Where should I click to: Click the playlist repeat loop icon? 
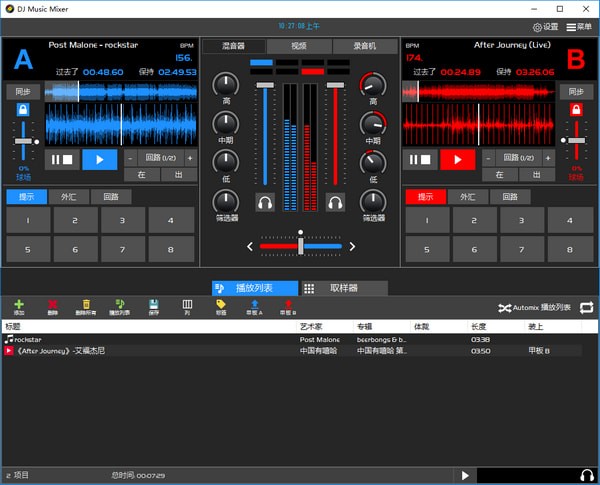coord(585,307)
